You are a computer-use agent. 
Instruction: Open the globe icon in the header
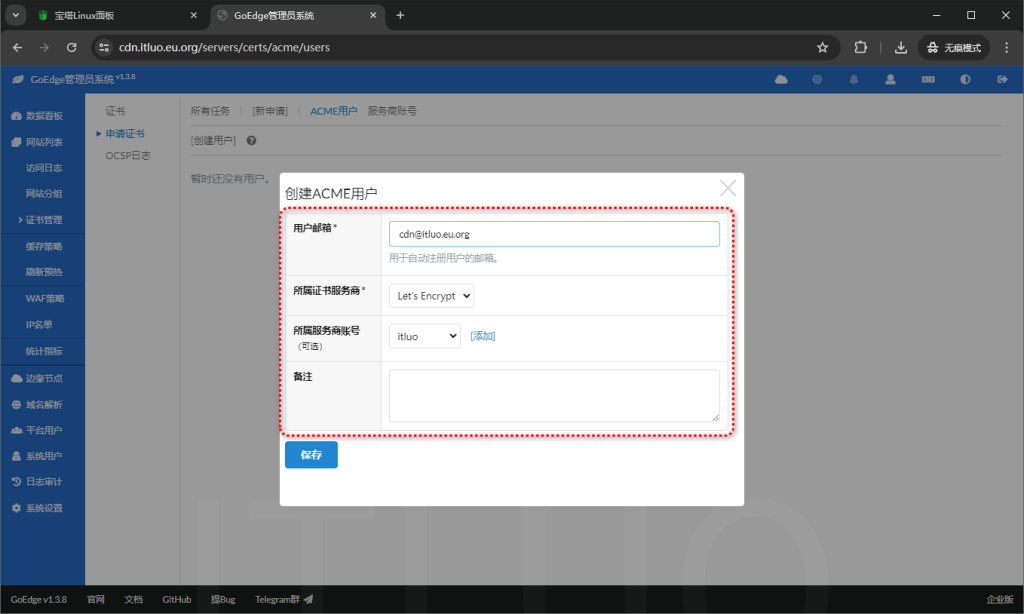pos(817,78)
